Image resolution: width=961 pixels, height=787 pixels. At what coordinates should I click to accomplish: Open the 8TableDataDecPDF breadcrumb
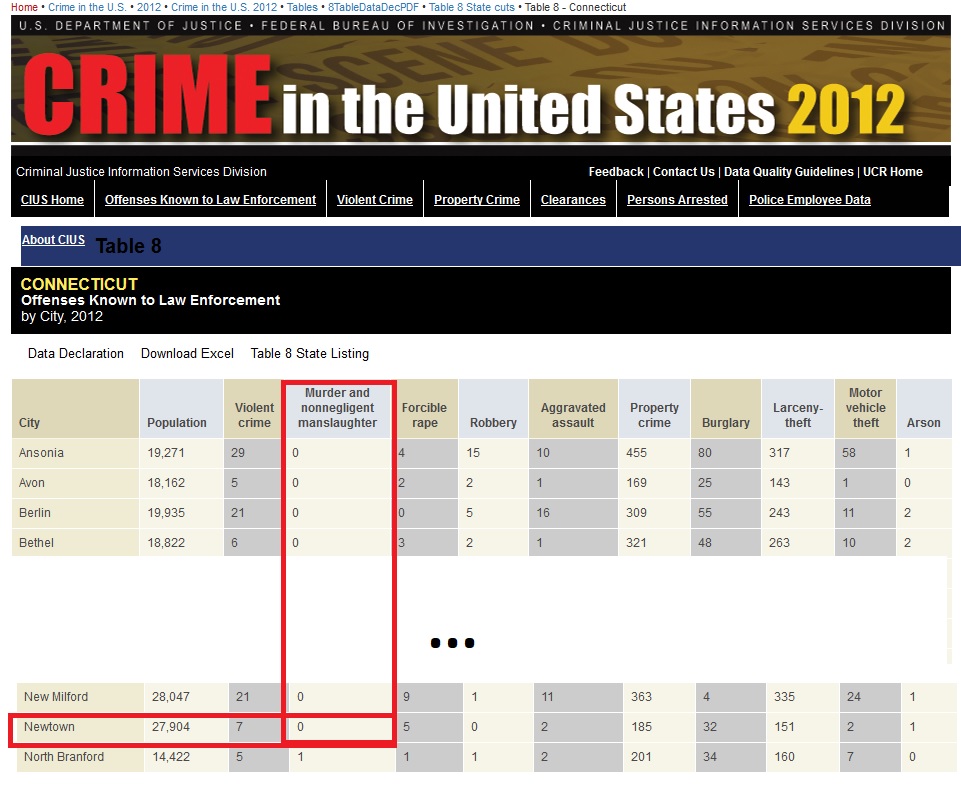(373, 7)
